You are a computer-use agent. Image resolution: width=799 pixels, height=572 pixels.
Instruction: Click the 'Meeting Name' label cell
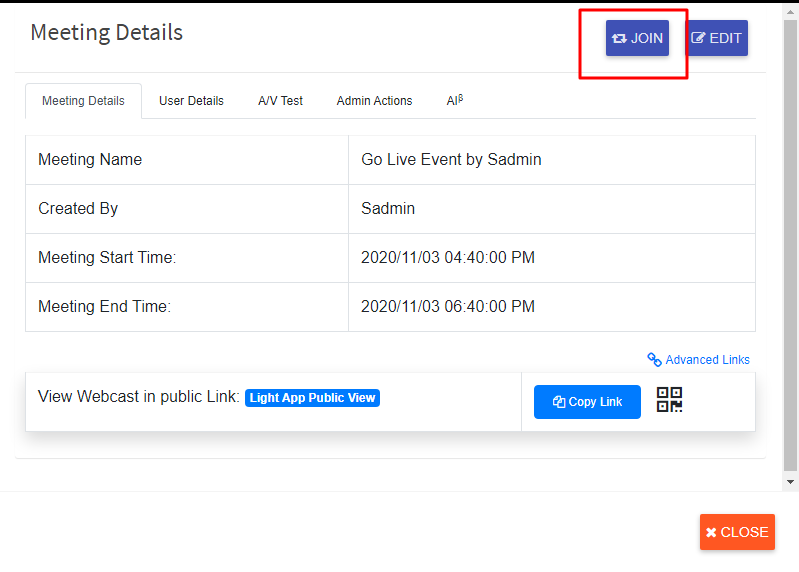pyautogui.click(x=187, y=160)
